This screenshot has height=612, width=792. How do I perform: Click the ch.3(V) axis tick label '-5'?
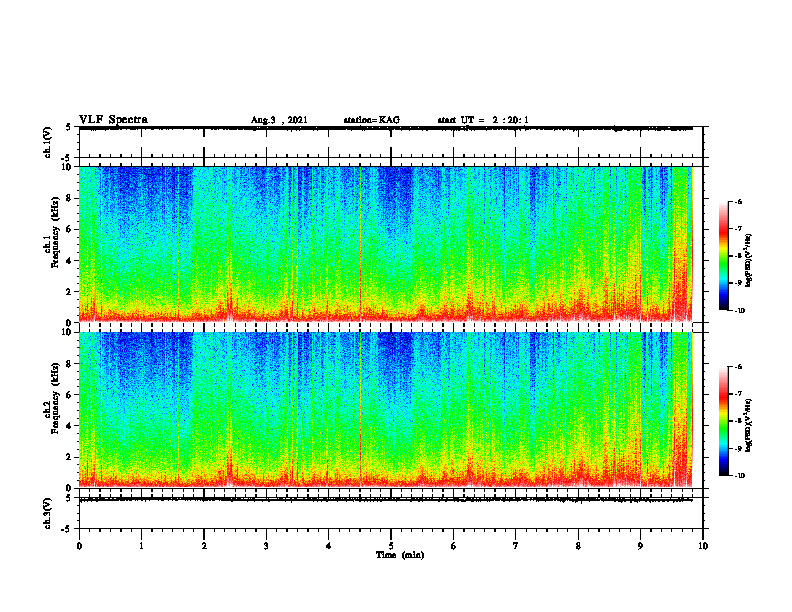tap(66, 529)
